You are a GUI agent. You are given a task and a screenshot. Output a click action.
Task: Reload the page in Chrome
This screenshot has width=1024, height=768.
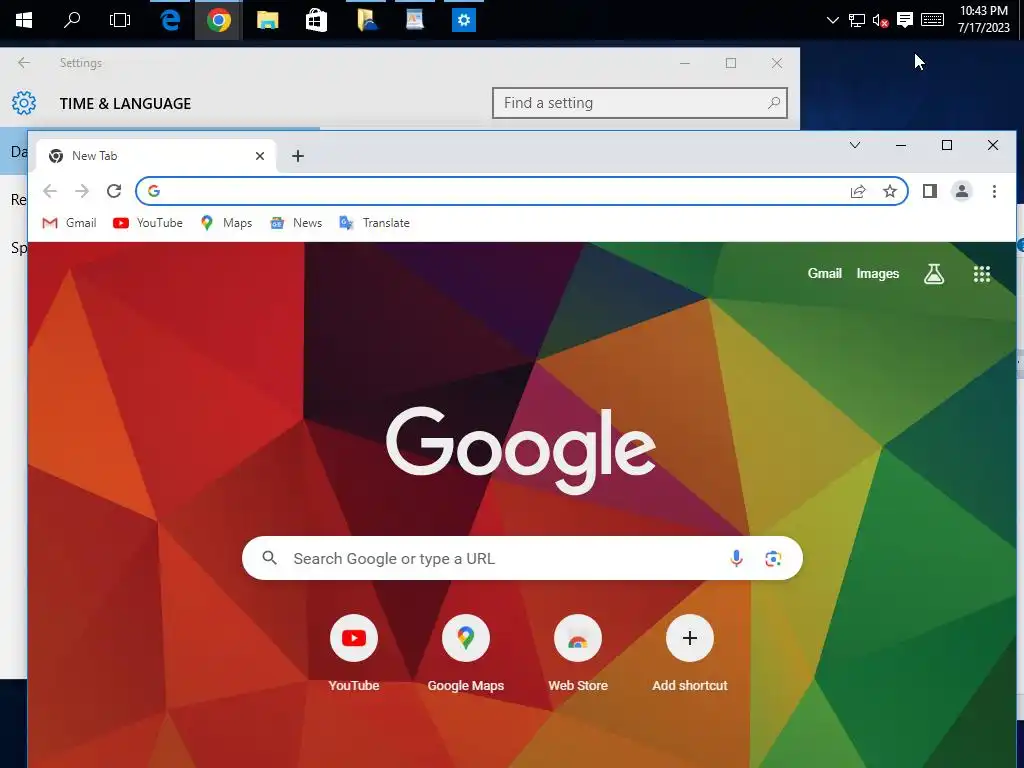114,191
